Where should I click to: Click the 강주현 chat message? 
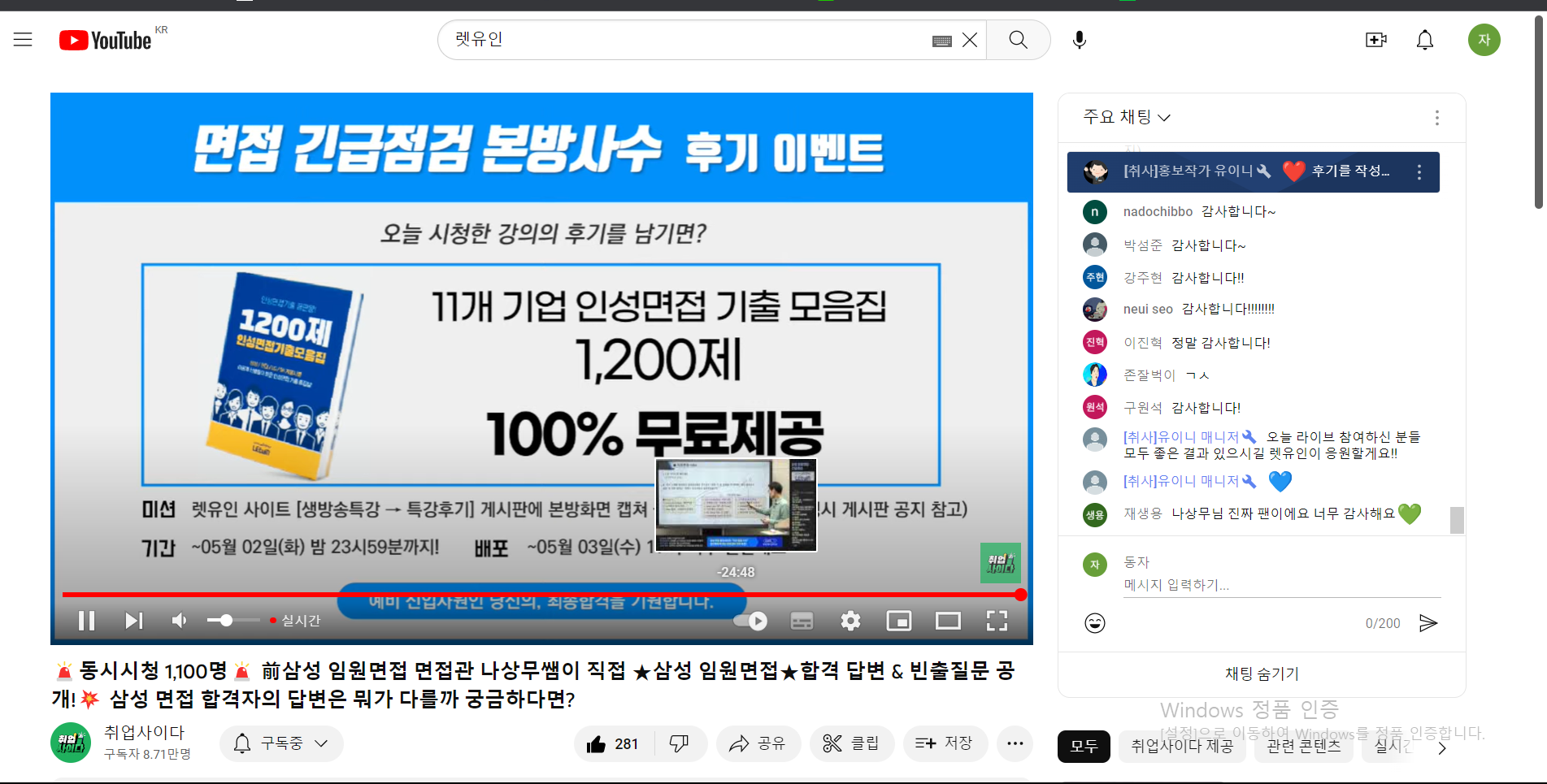pos(1208,278)
